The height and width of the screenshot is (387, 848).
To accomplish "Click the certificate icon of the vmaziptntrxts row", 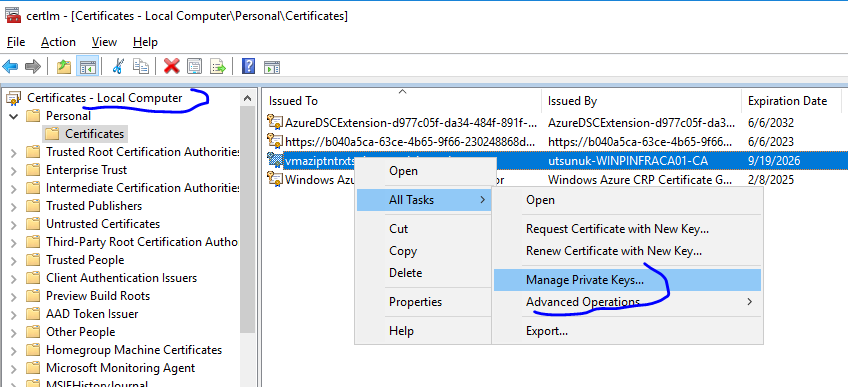I will point(275,161).
